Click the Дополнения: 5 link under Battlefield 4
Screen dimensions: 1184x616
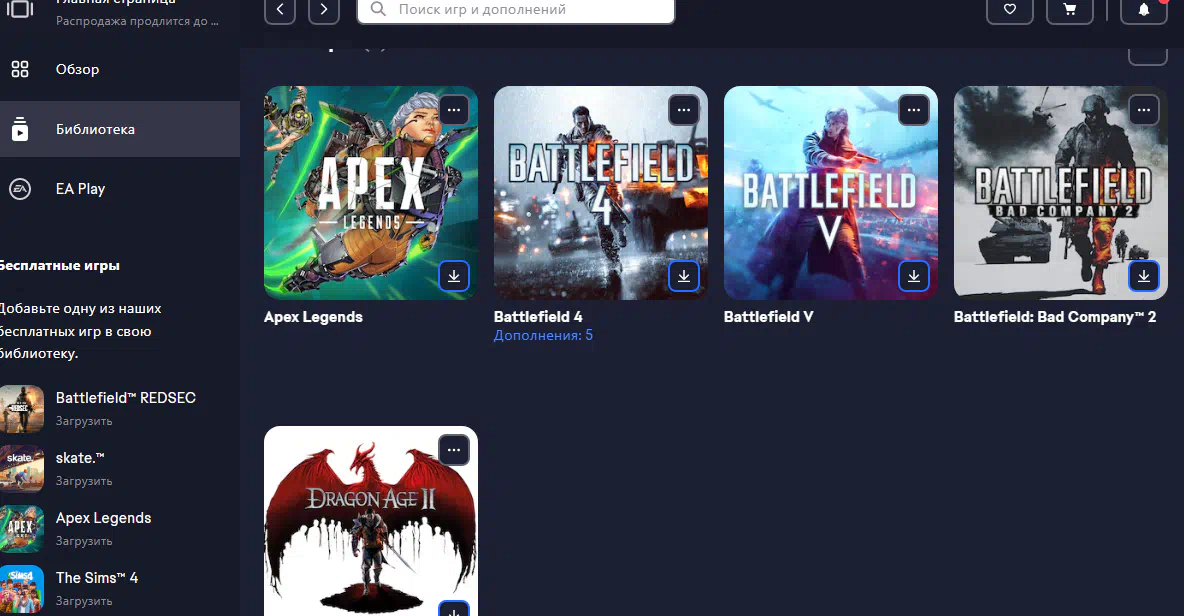coord(543,336)
